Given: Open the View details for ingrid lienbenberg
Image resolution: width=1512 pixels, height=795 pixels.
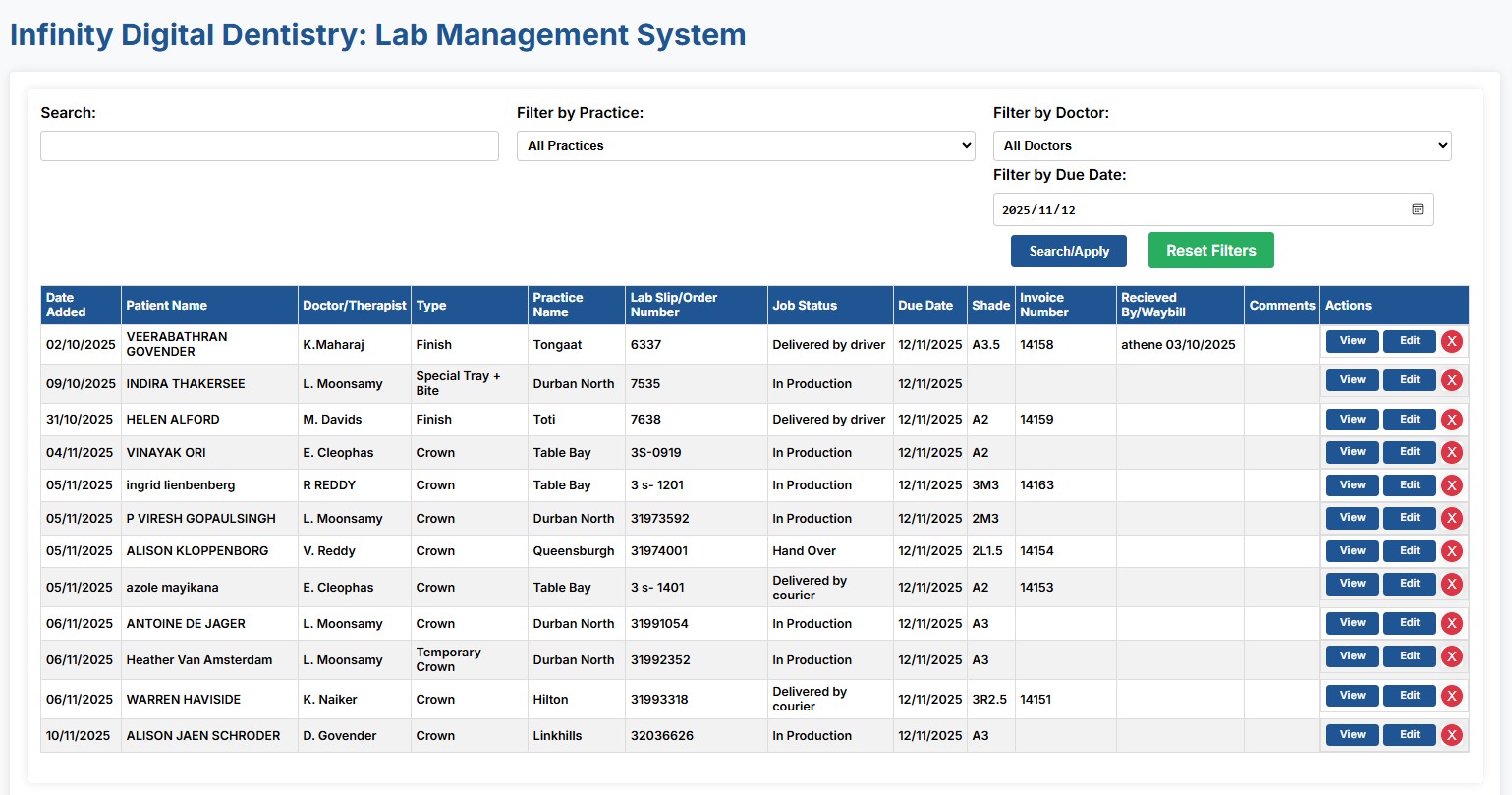Looking at the screenshot, I should click(x=1352, y=484).
